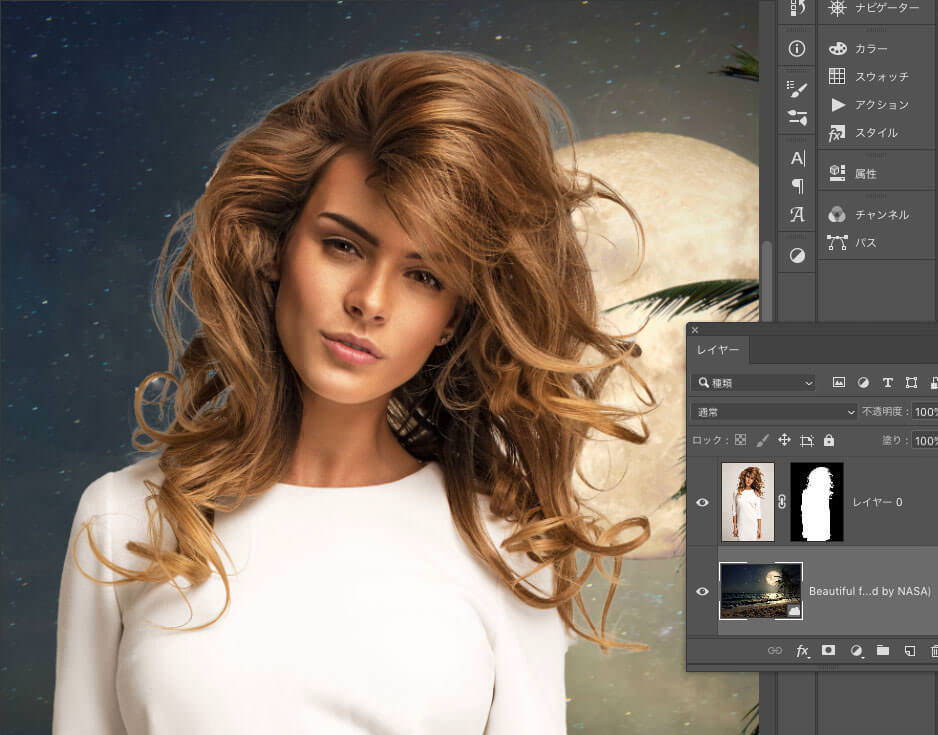
Task: Create a new layer
Action: pyautogui.click(x=909, y=651)
